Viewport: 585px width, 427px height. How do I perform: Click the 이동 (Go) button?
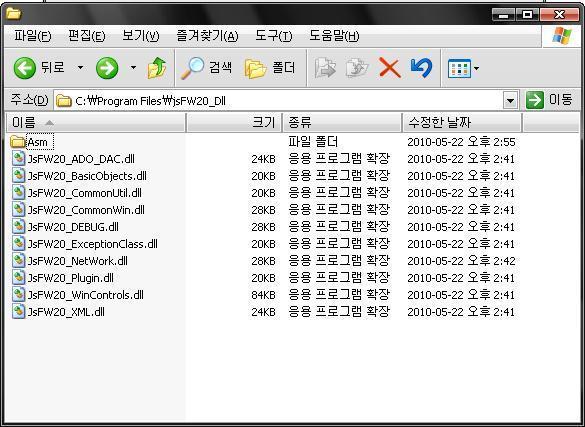pos(548,100)
